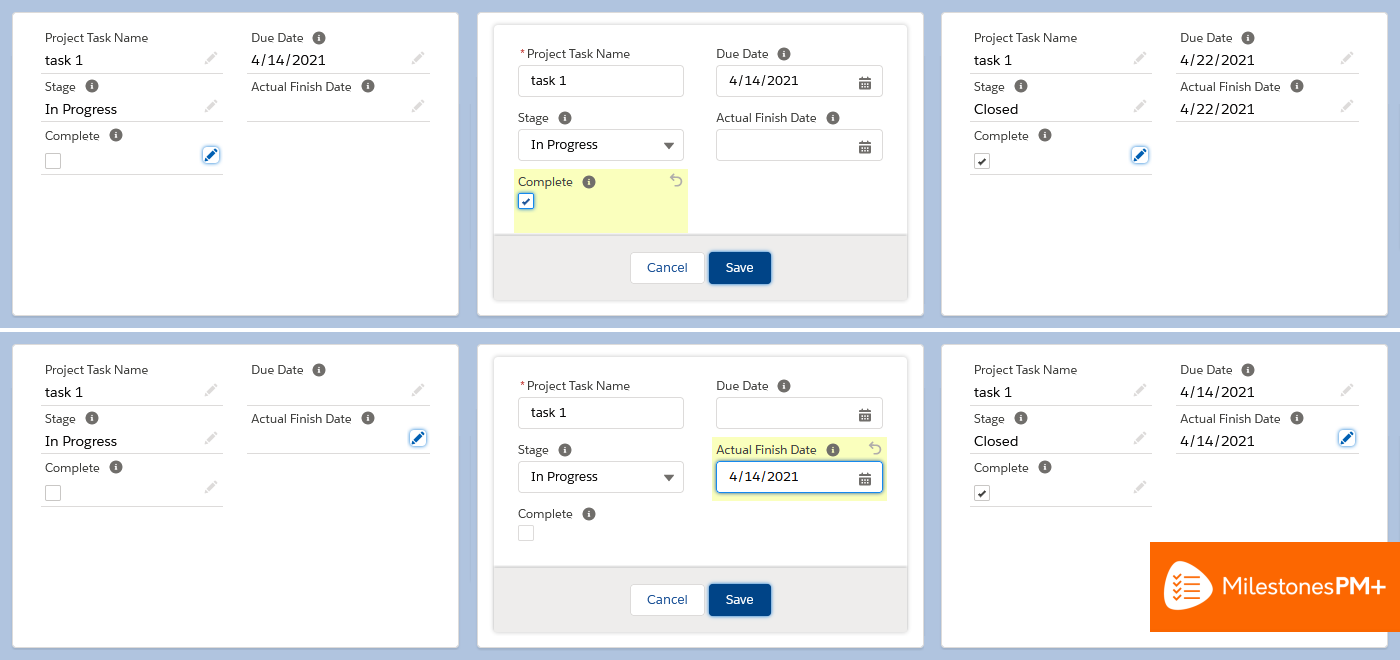Toggle checked Complete checkbox in the 4/22/2021 record

[982, 161]
